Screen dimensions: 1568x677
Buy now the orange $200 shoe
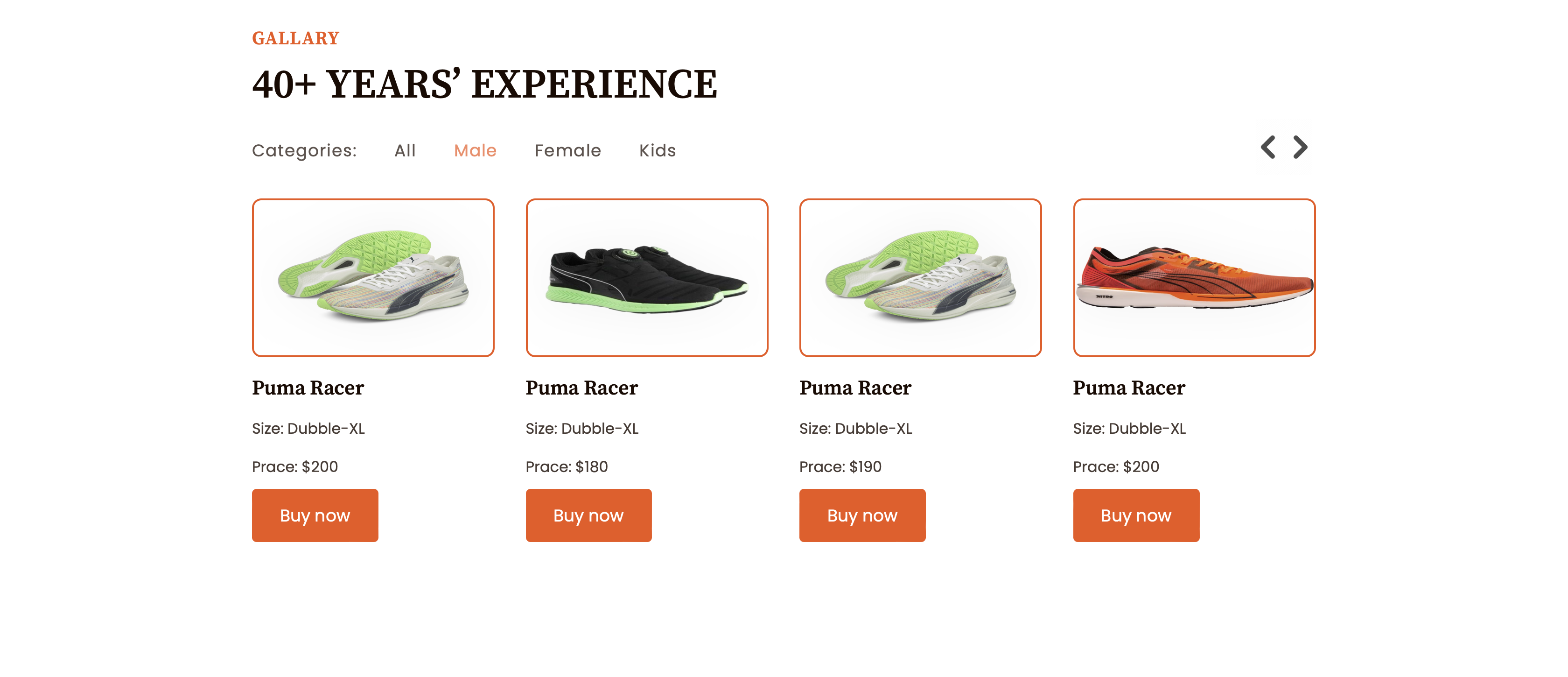click(x=1136, y=515)
